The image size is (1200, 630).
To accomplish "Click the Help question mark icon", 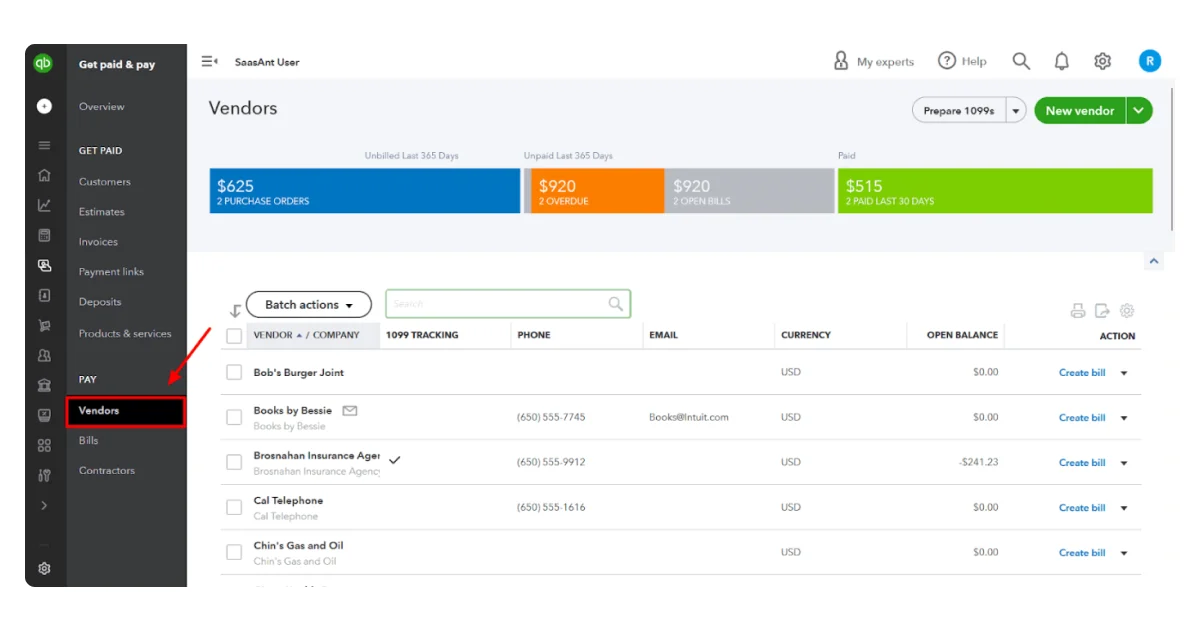I will 947,61.
